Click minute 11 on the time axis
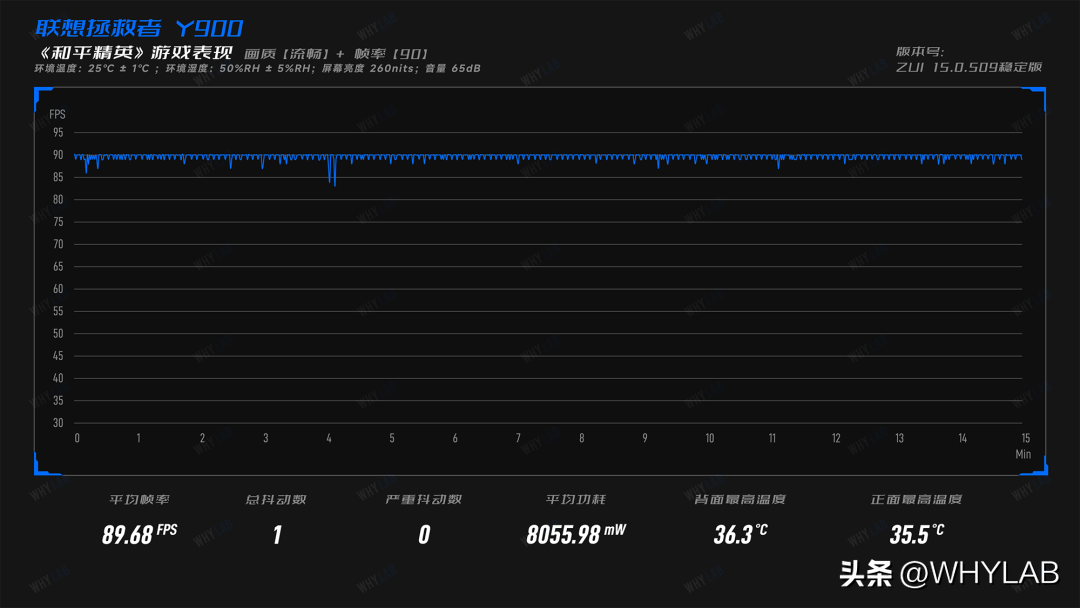Viewport: 1080px width, 608px height. [x=772, y=438]
